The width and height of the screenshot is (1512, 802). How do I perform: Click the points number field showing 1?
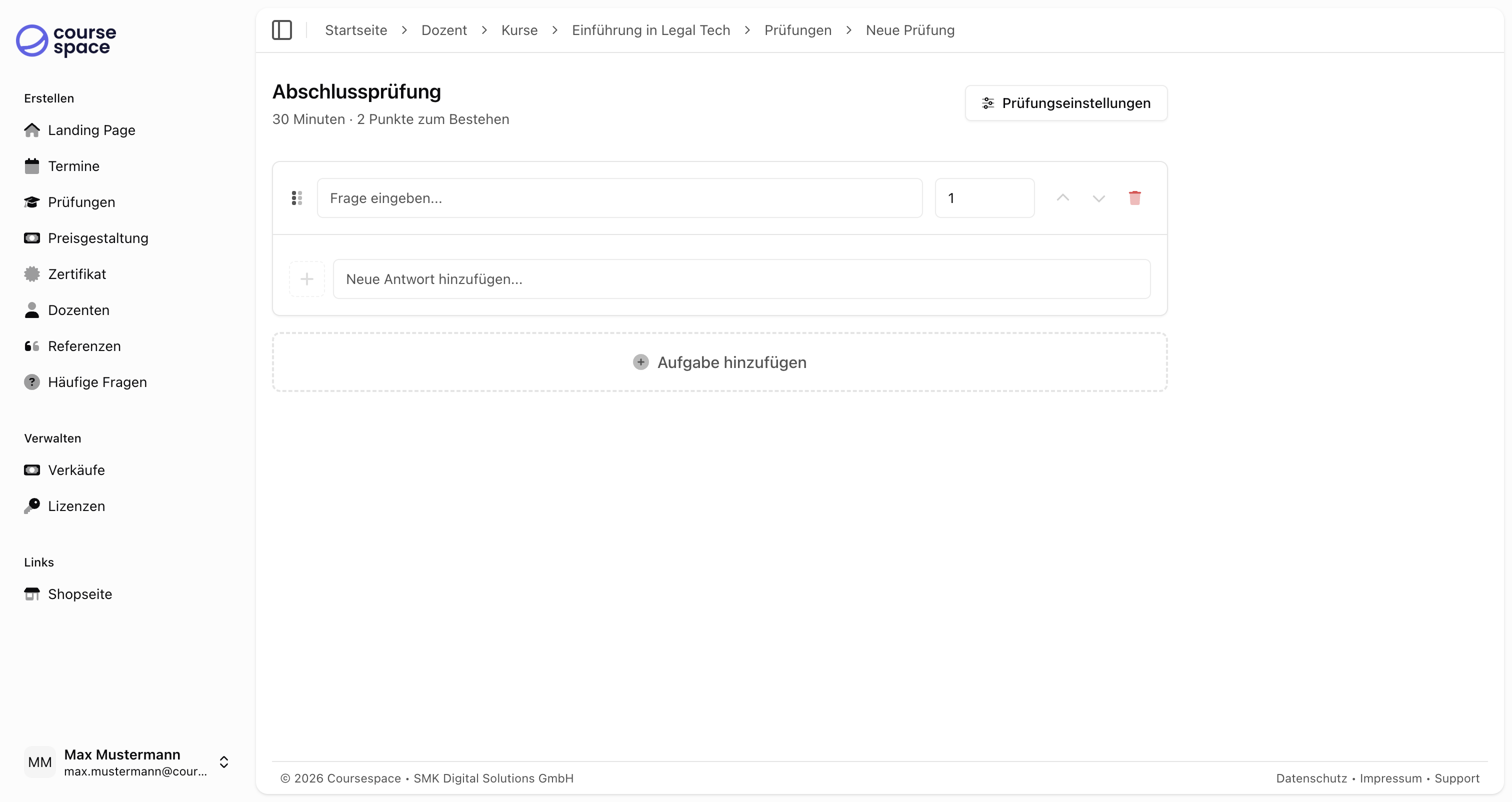(x=984, y=198)
